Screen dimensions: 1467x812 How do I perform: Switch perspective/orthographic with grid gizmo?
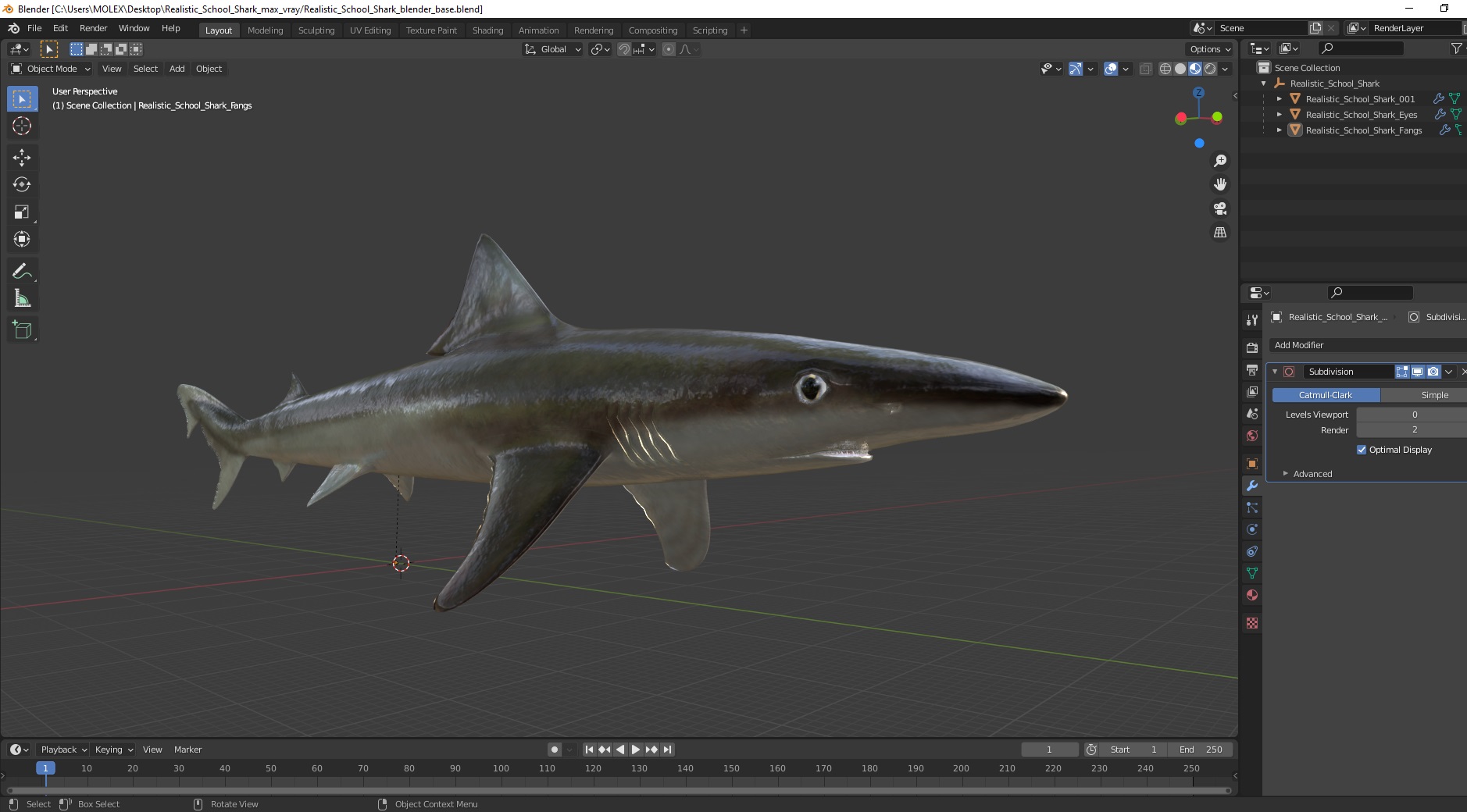click(x=1219, y=233)
